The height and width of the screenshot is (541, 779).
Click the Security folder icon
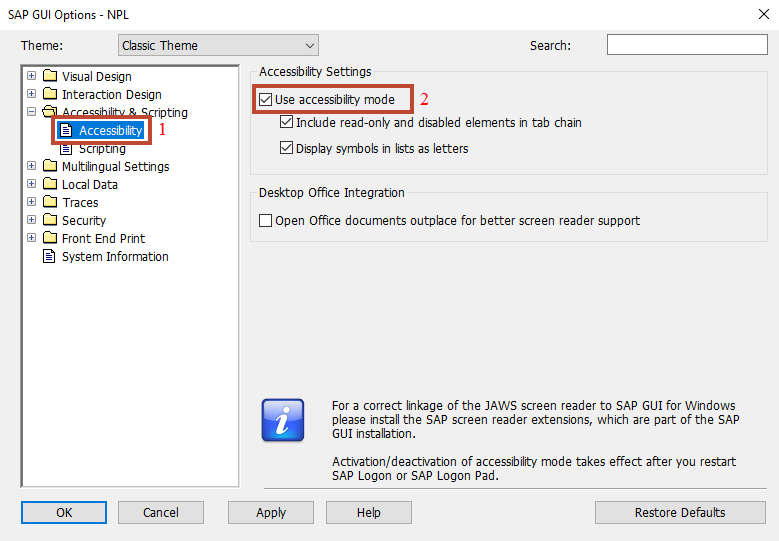click(50, 220)
